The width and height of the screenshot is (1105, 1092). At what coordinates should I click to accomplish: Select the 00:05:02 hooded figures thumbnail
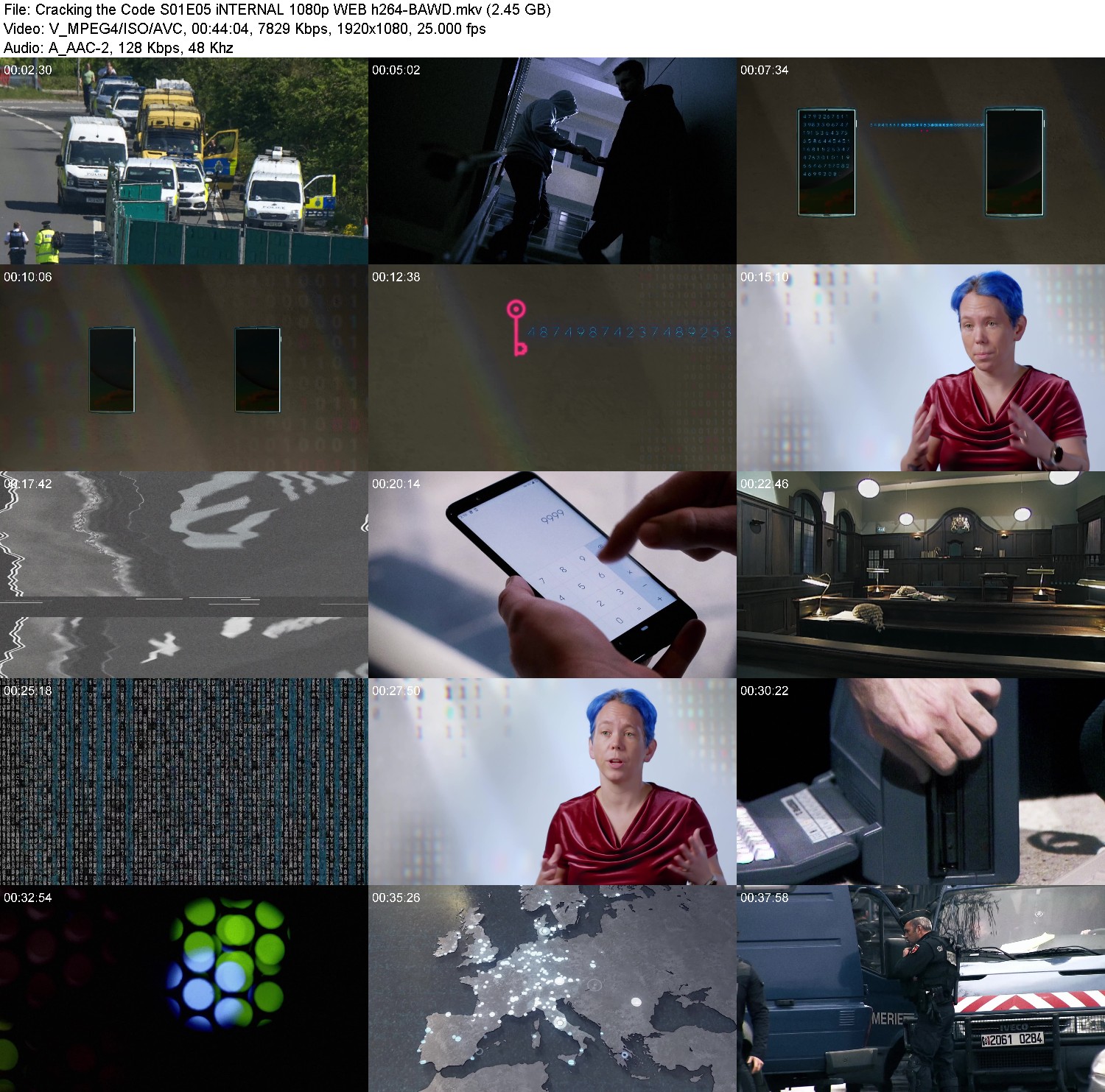point(552,161)
